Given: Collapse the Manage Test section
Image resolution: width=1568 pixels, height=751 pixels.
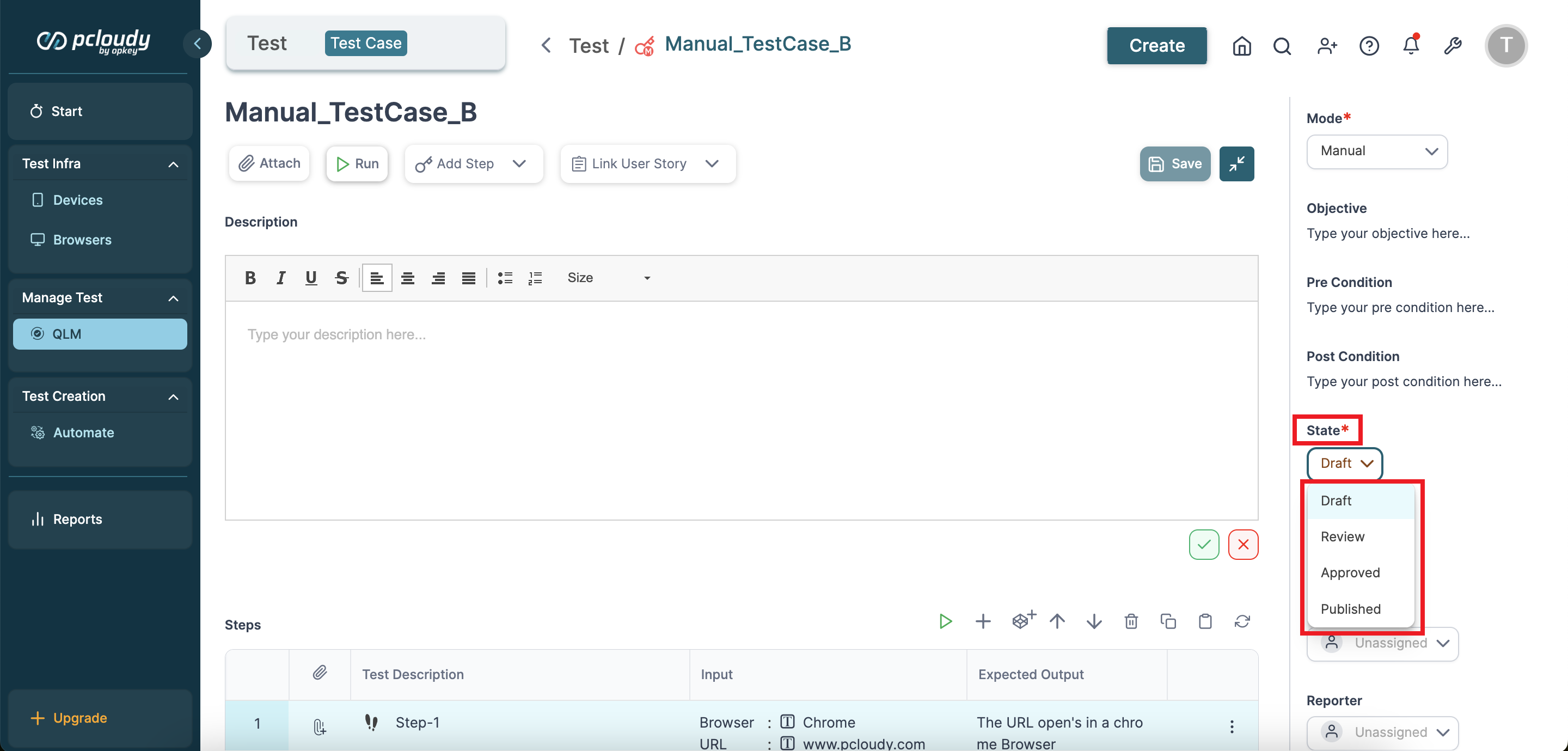Looking at the screenshot, I should pyautogui.click(x=173, y=298).
